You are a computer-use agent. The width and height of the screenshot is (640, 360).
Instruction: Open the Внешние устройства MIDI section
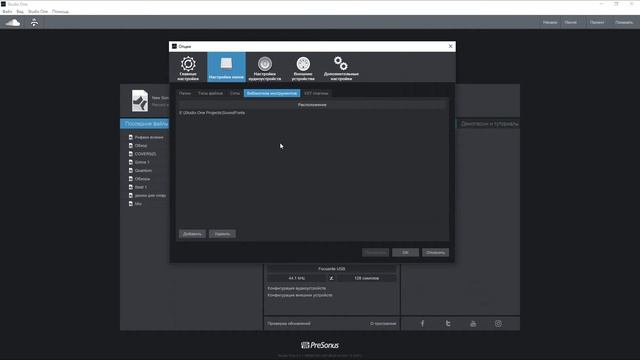[303, 68]
